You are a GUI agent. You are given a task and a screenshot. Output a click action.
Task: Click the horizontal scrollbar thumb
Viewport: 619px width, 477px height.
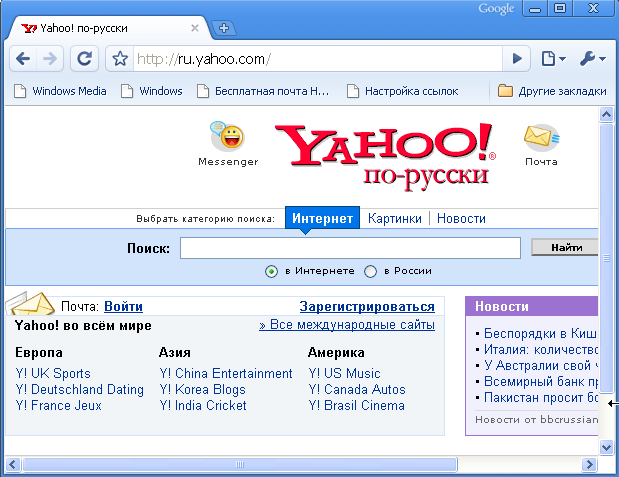[240, 464]
